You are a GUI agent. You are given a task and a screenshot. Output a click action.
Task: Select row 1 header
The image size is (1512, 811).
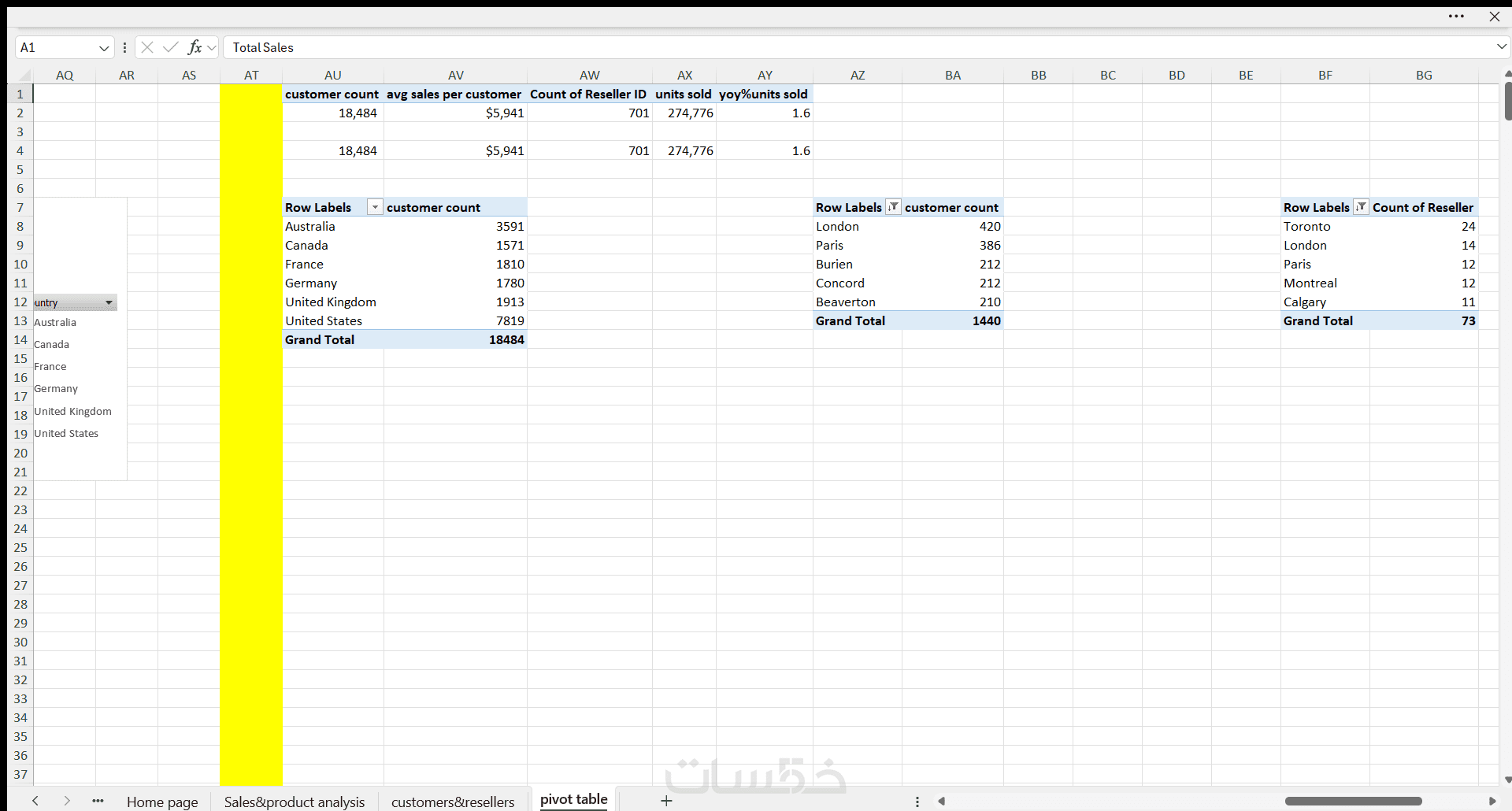[20, 94]
